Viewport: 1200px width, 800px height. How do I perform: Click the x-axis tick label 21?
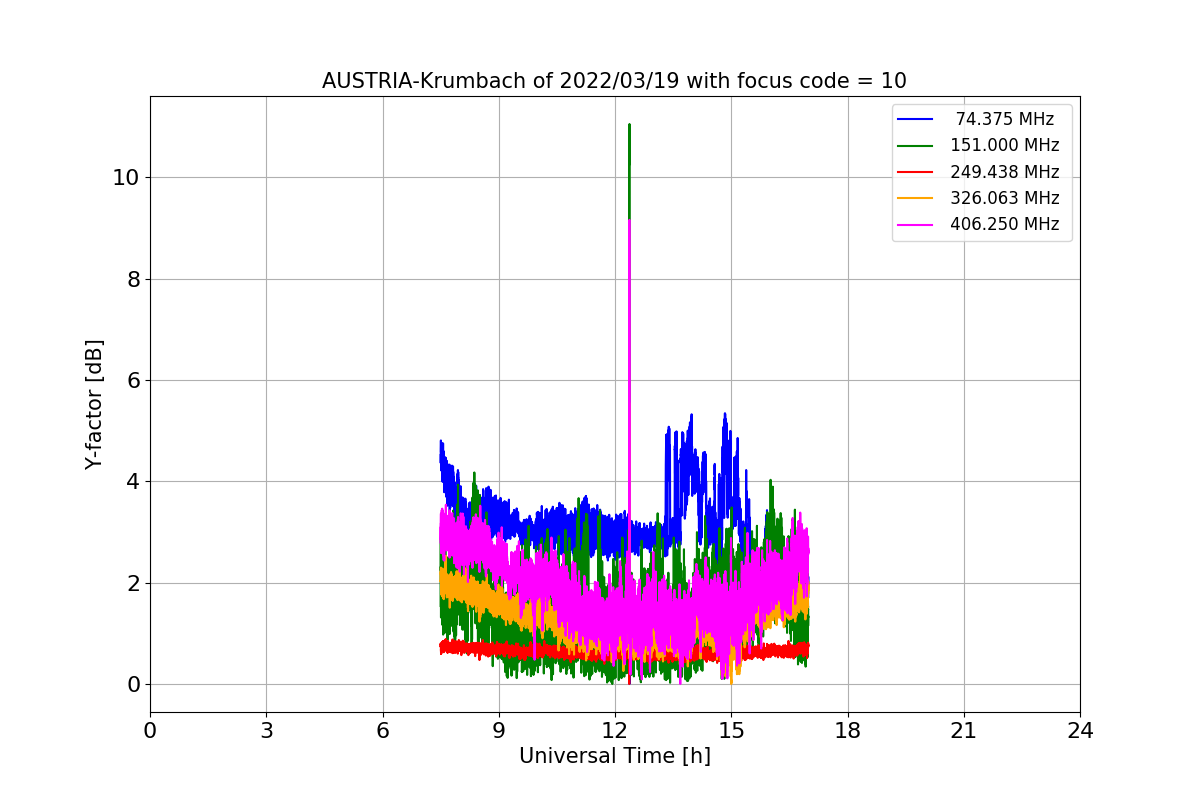coord(963,730)
